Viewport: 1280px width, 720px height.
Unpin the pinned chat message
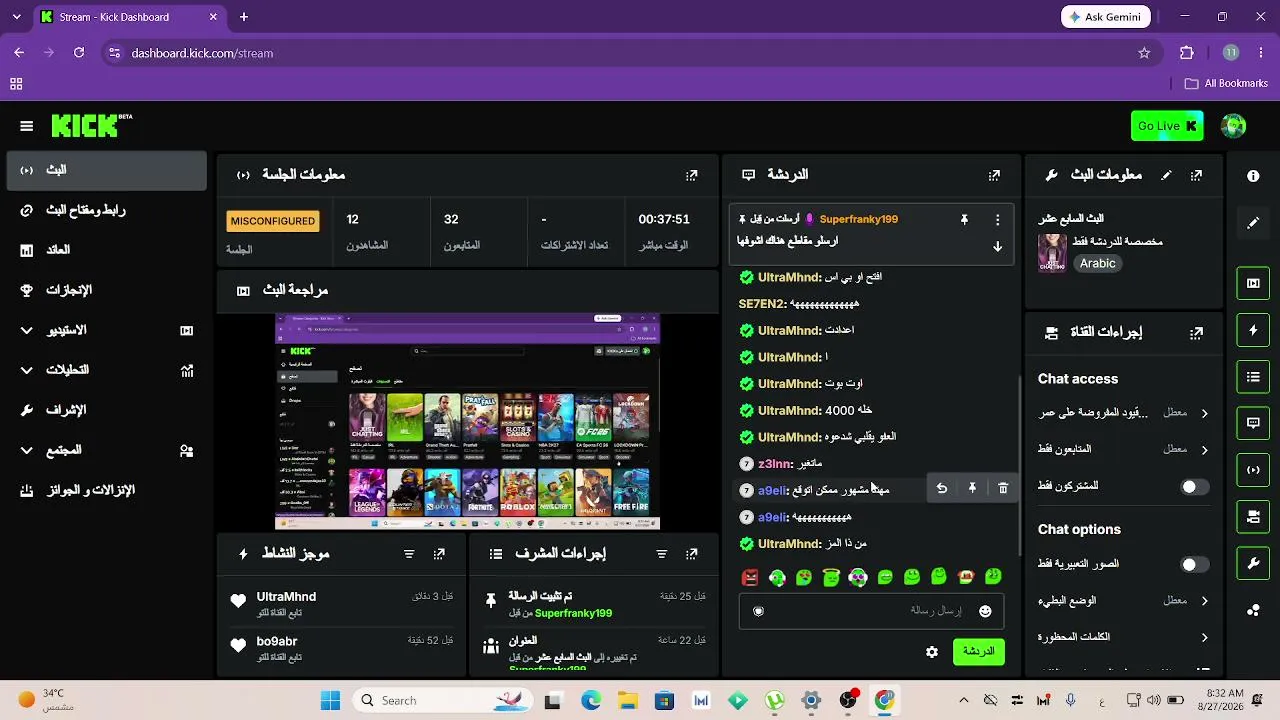[x=964, y=219]
